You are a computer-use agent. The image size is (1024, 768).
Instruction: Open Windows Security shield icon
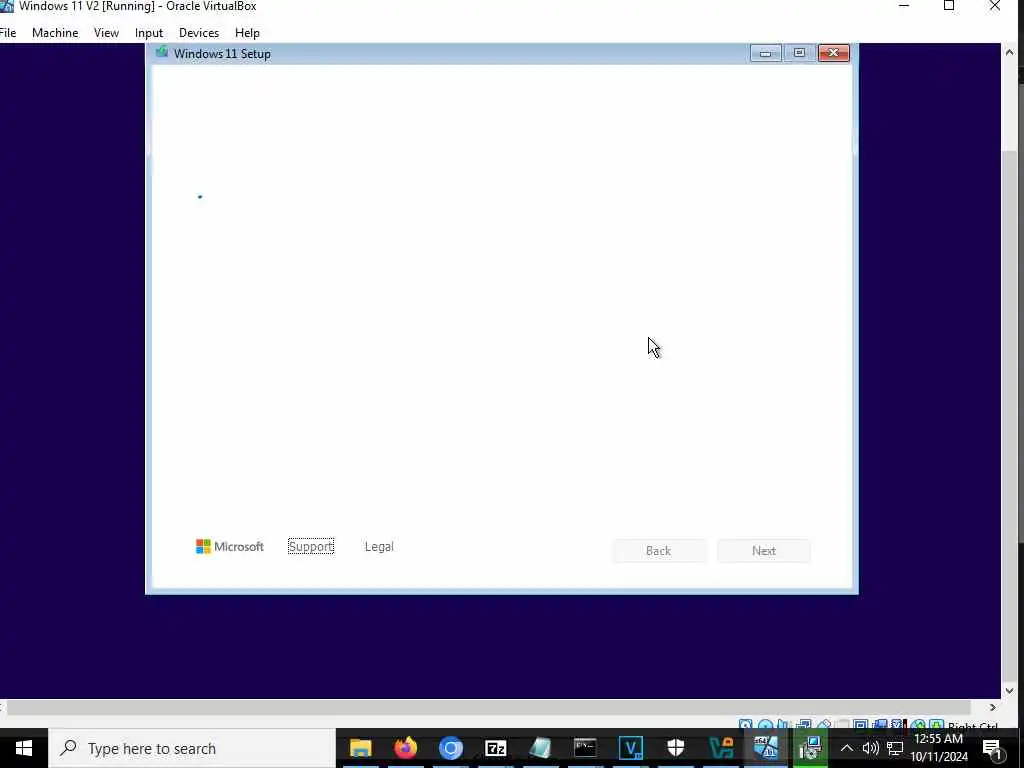coord(676,748)
